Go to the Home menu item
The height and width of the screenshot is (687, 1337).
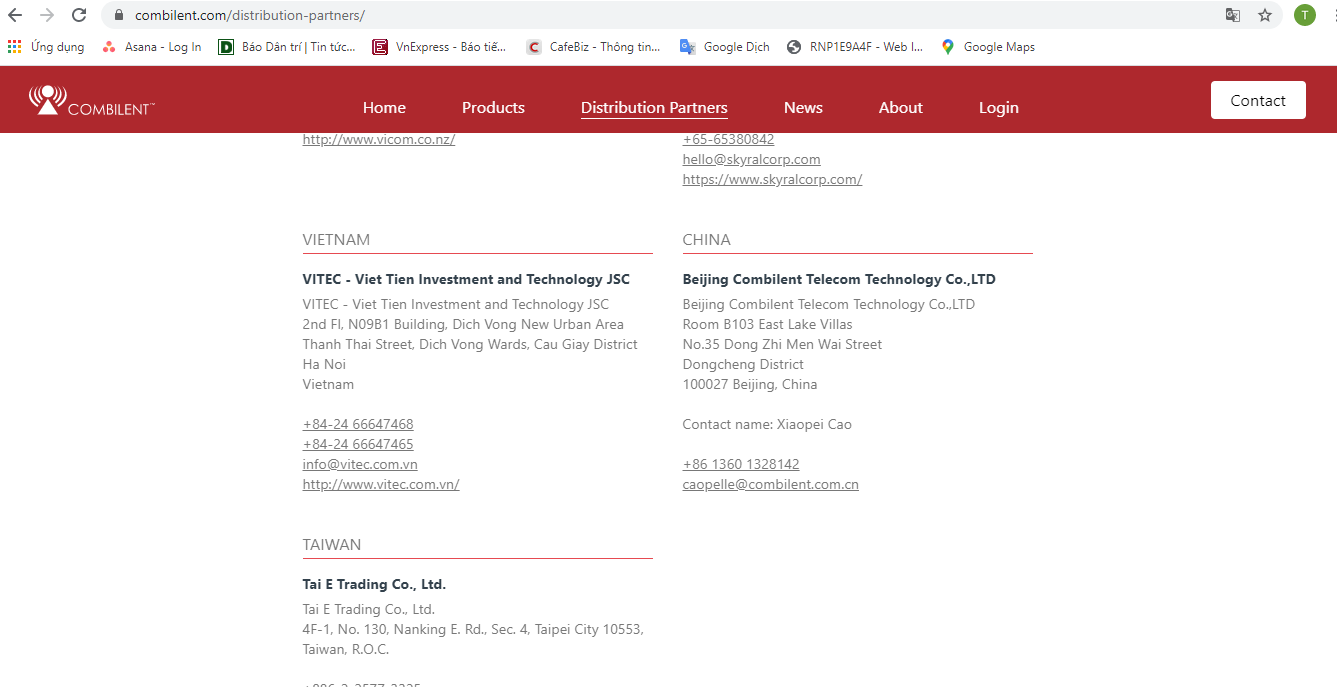(x=384, y=108)
